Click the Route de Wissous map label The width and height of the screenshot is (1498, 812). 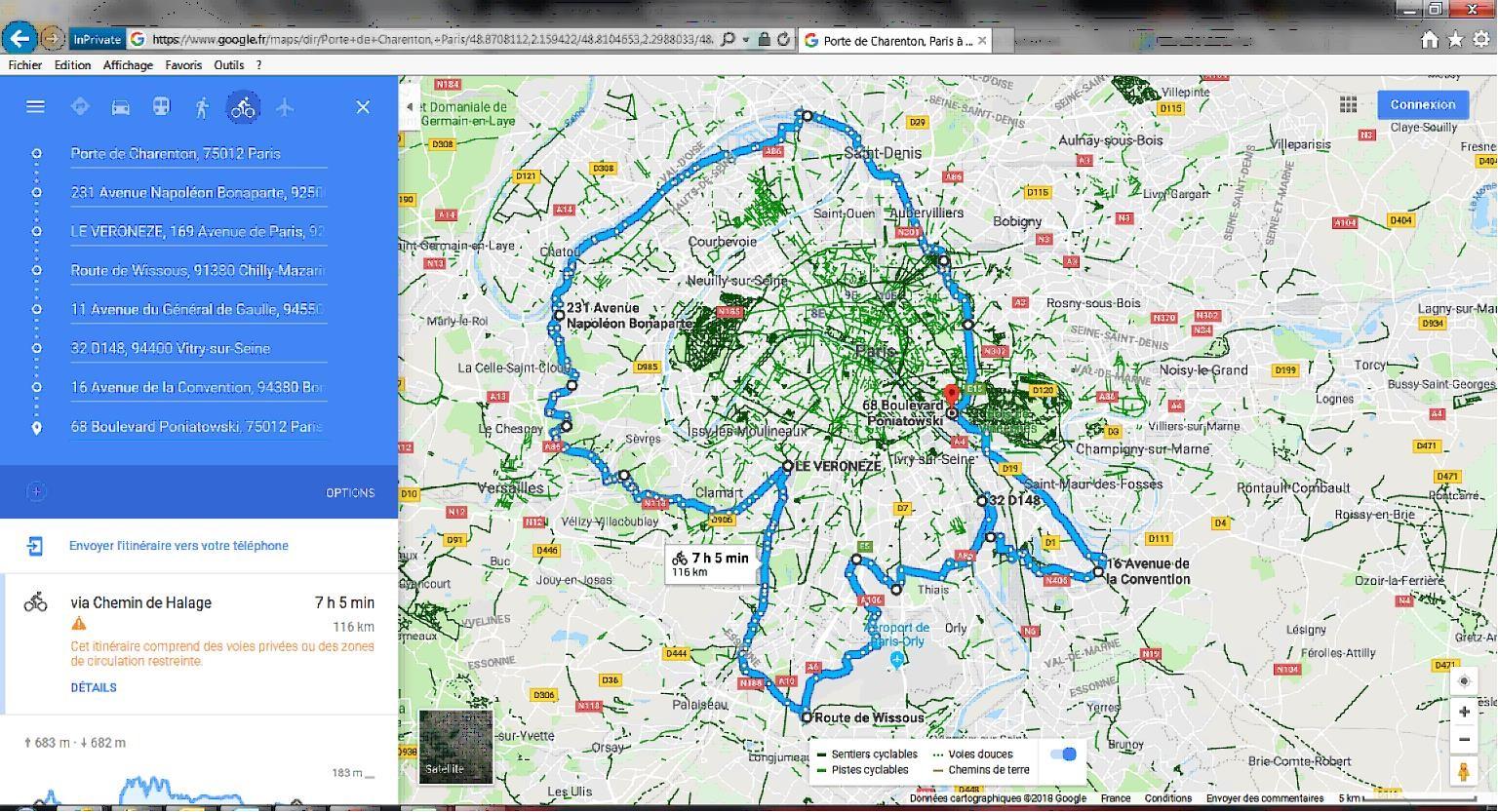[x=868, y=717]
